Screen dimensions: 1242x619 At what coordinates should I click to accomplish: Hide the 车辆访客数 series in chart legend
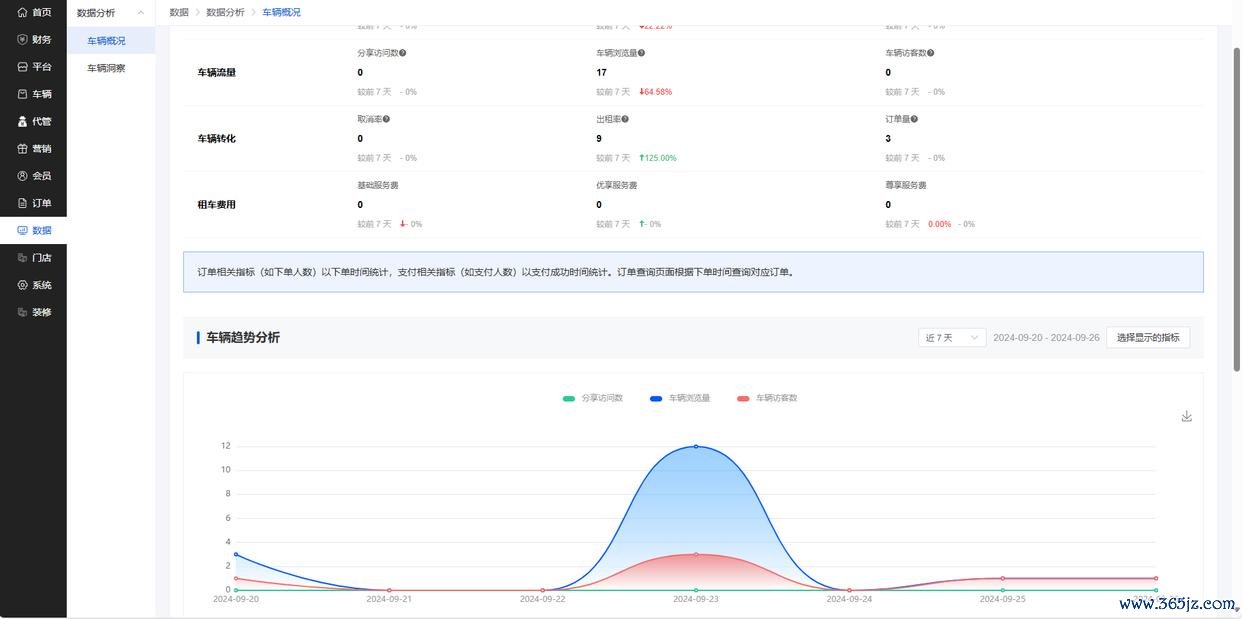point(767,398)
